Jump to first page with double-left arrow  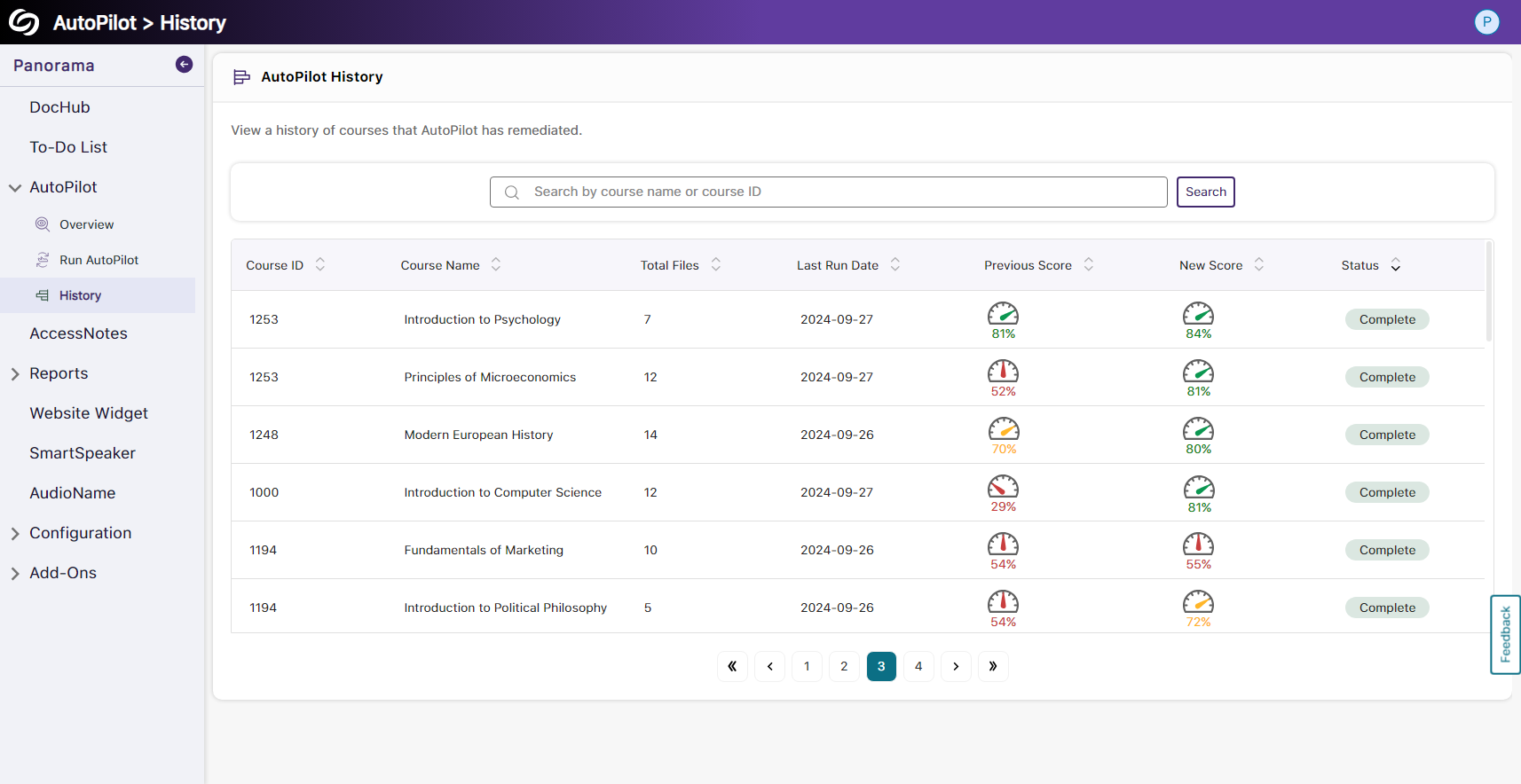[732, 666]
